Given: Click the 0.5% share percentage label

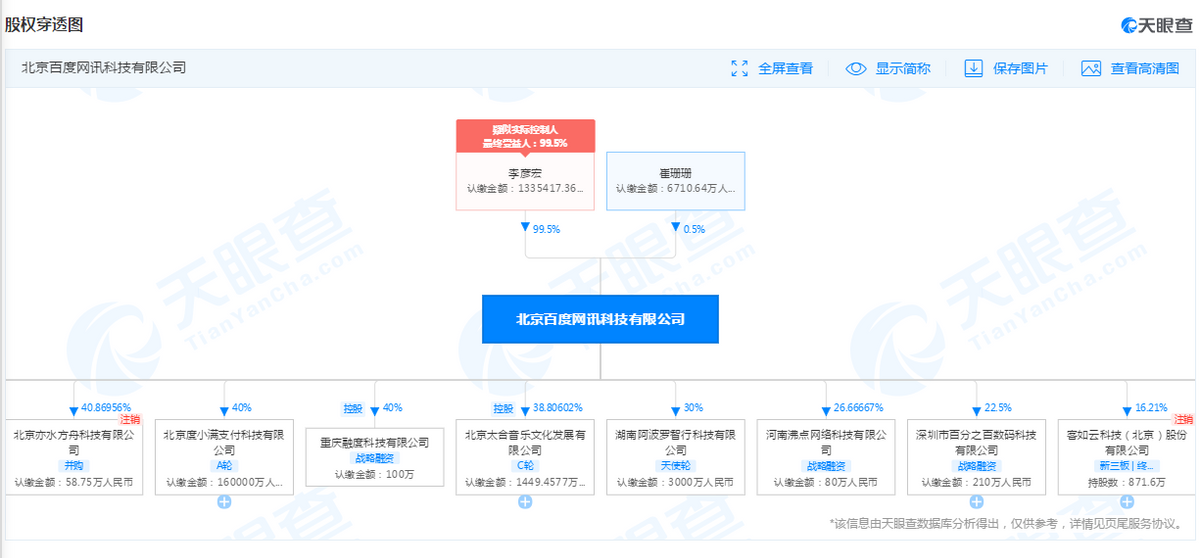Looking at the screenshot, I should [694, 229].
